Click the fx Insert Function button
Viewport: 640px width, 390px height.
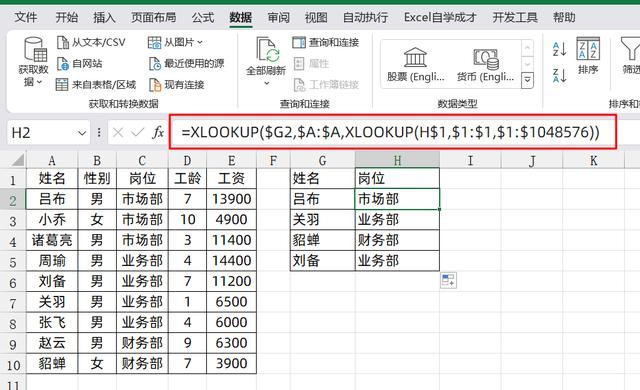pyautogui.click(x=158, y=133)
